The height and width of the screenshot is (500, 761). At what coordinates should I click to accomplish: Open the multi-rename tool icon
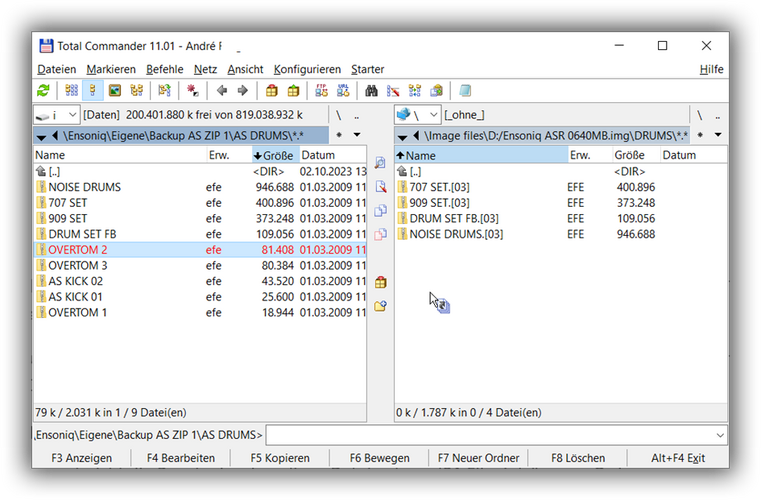pyautogui.click(x=393, y=91)
